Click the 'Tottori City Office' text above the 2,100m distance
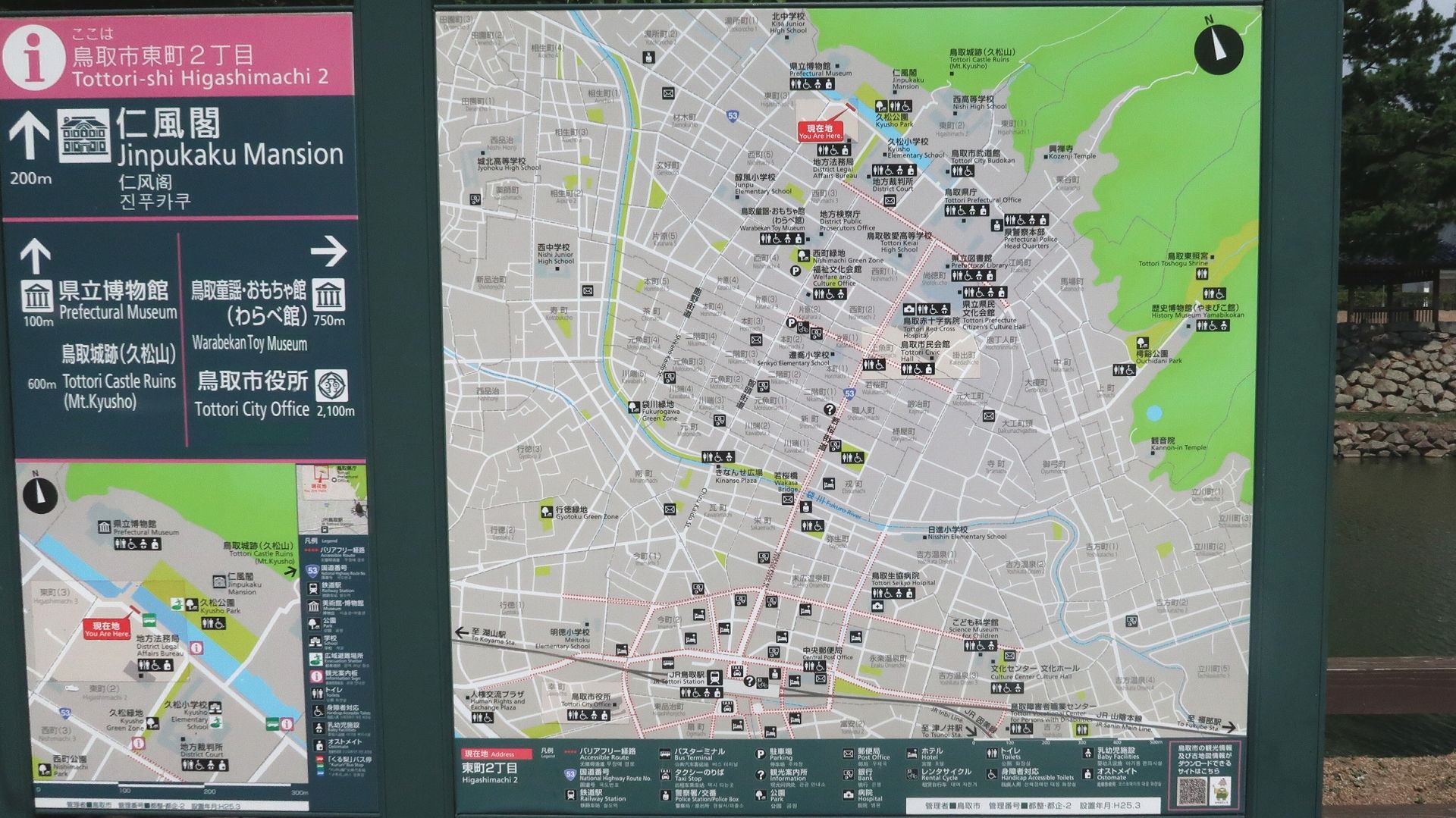This screenshot has width=1456, height=818. (252, 409)
